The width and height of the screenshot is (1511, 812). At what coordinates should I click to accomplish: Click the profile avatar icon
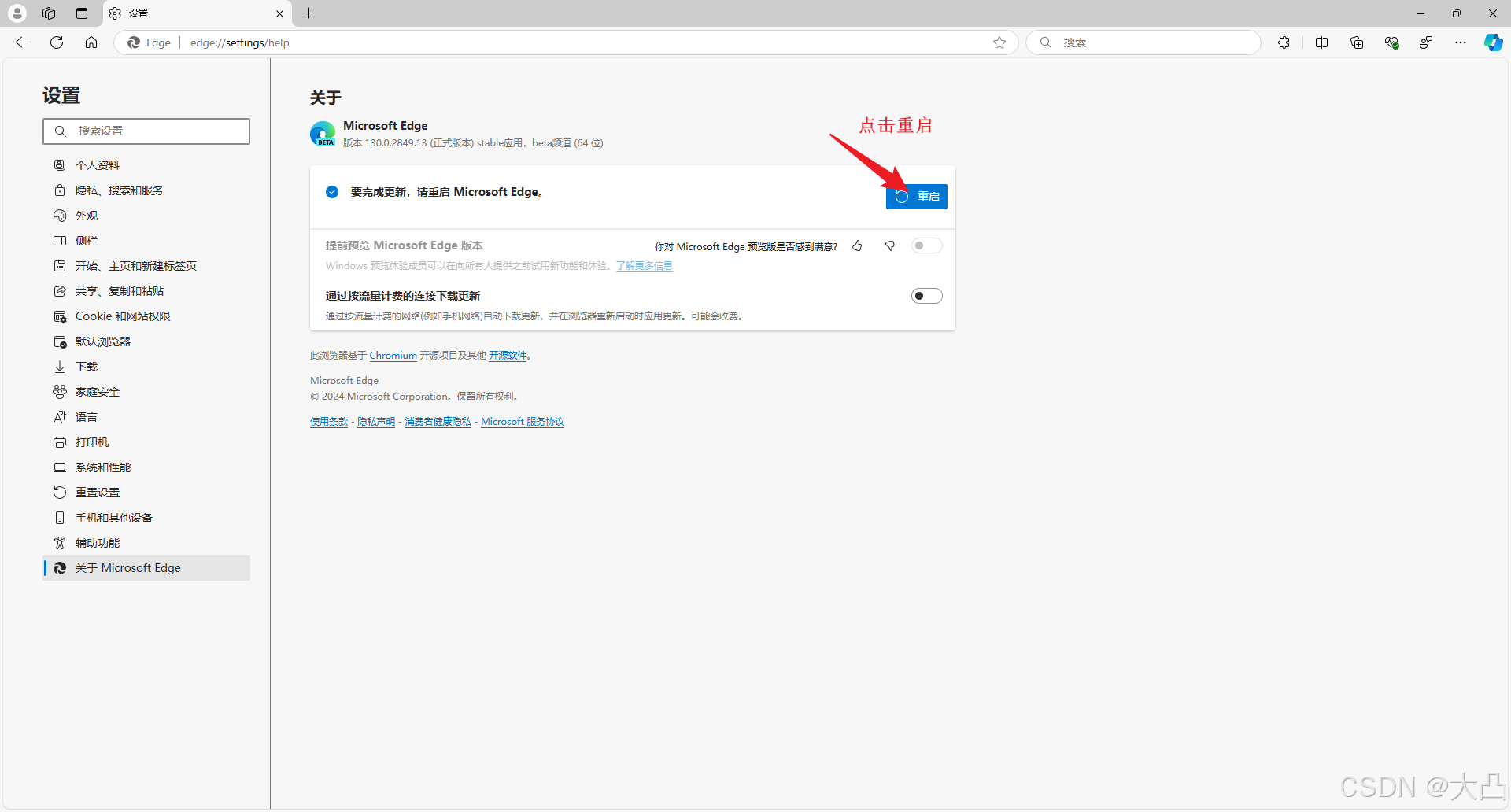tap(17, 13)
